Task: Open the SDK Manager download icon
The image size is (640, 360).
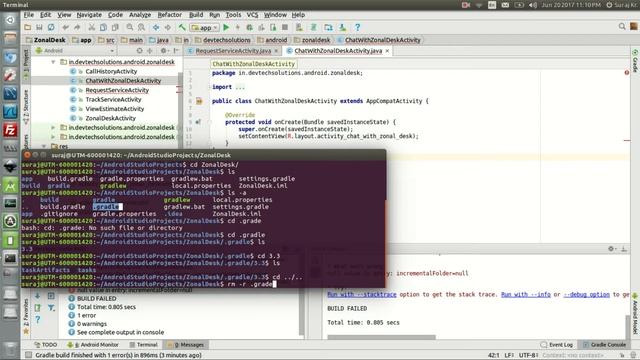Action: tap(343, 27)
